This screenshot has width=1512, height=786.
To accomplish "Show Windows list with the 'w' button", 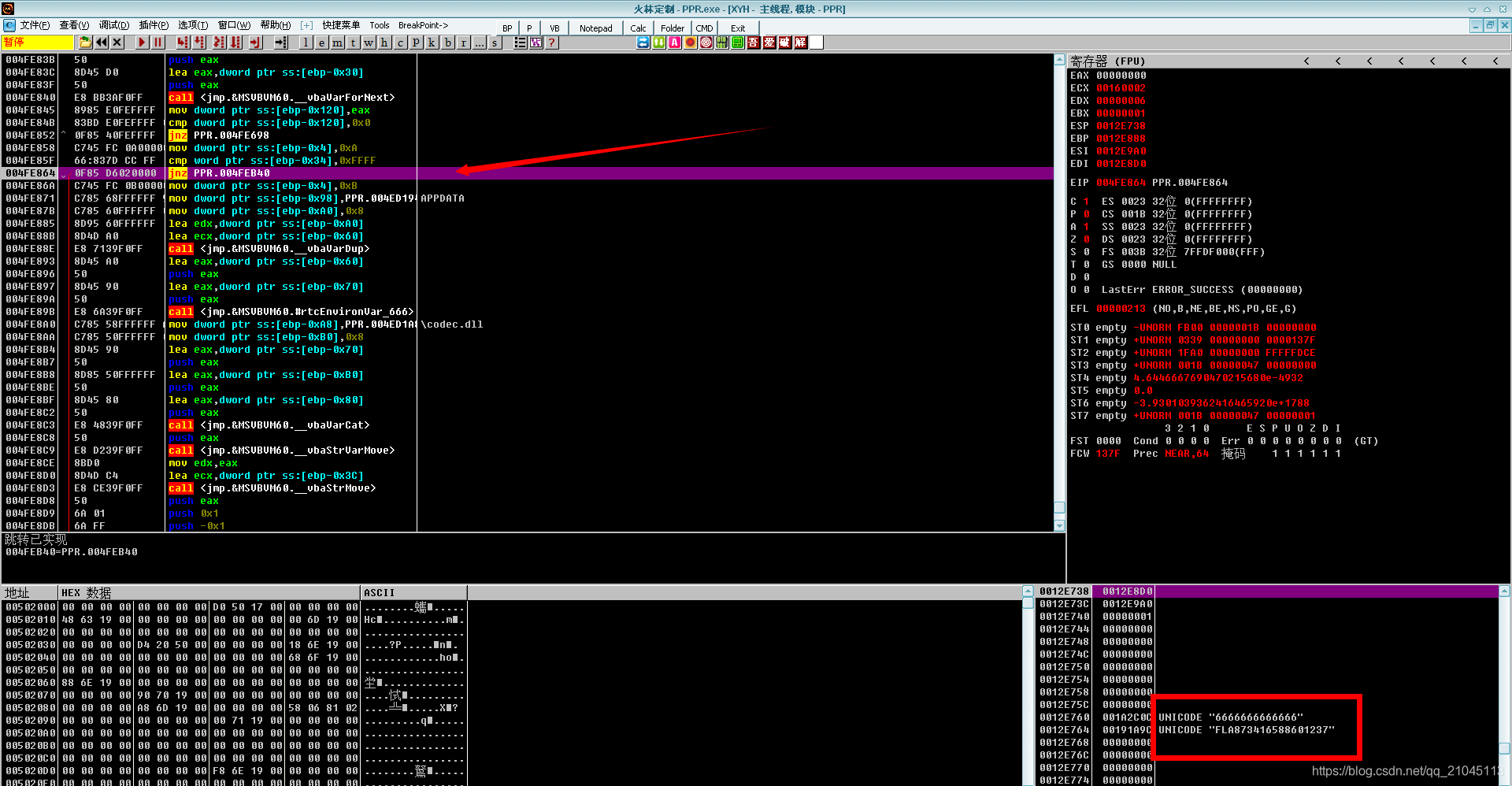I will [369, 43].
